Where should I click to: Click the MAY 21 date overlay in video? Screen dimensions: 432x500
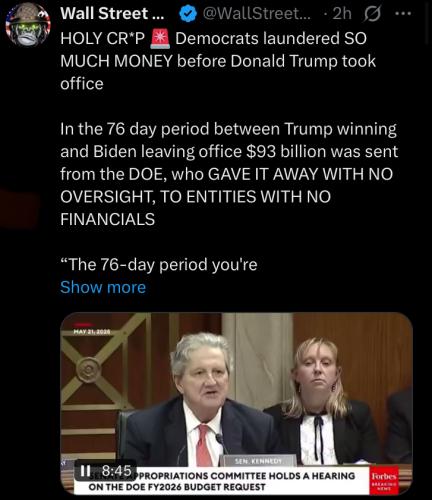click(x=92, y=332)
